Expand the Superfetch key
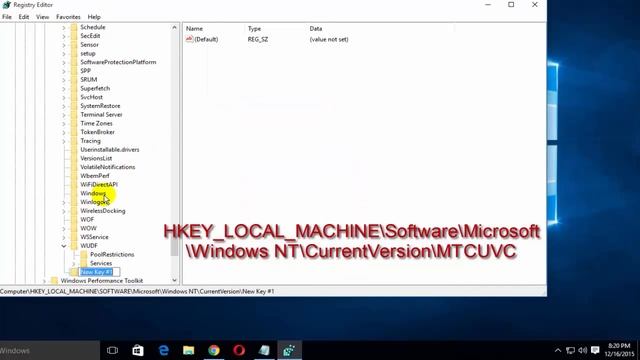Screen dimensions: 640x360 click(x=64, y=89)
